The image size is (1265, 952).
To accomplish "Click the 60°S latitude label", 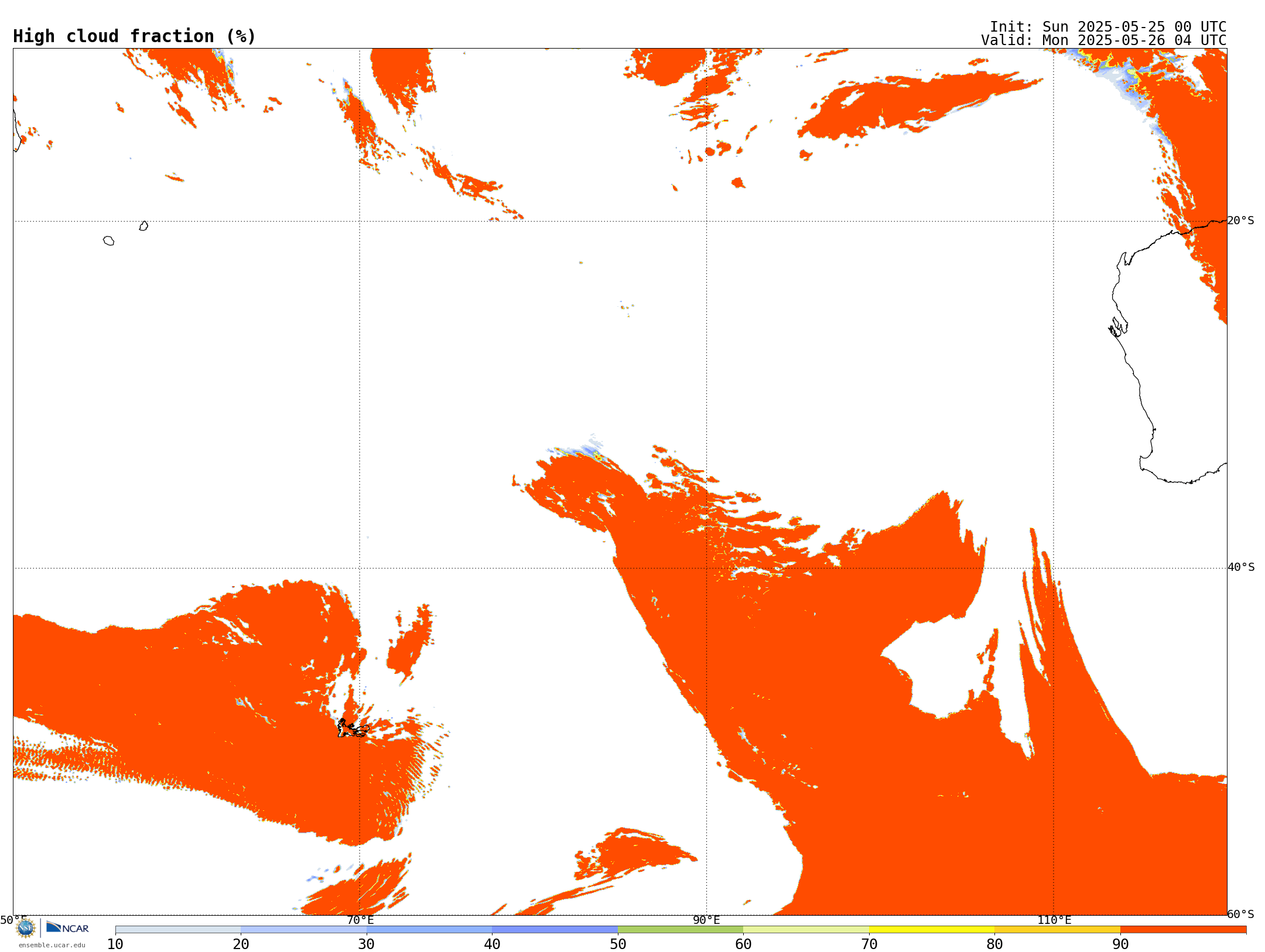I will tap(1241, 914).
